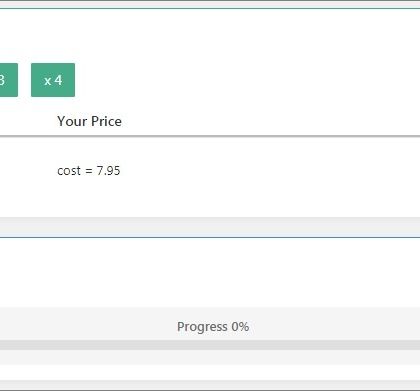Image resolution: width=420 pixels, height=391 pixels.
Task: Click the teal border line at the panel top
Action: pos(210,9)
